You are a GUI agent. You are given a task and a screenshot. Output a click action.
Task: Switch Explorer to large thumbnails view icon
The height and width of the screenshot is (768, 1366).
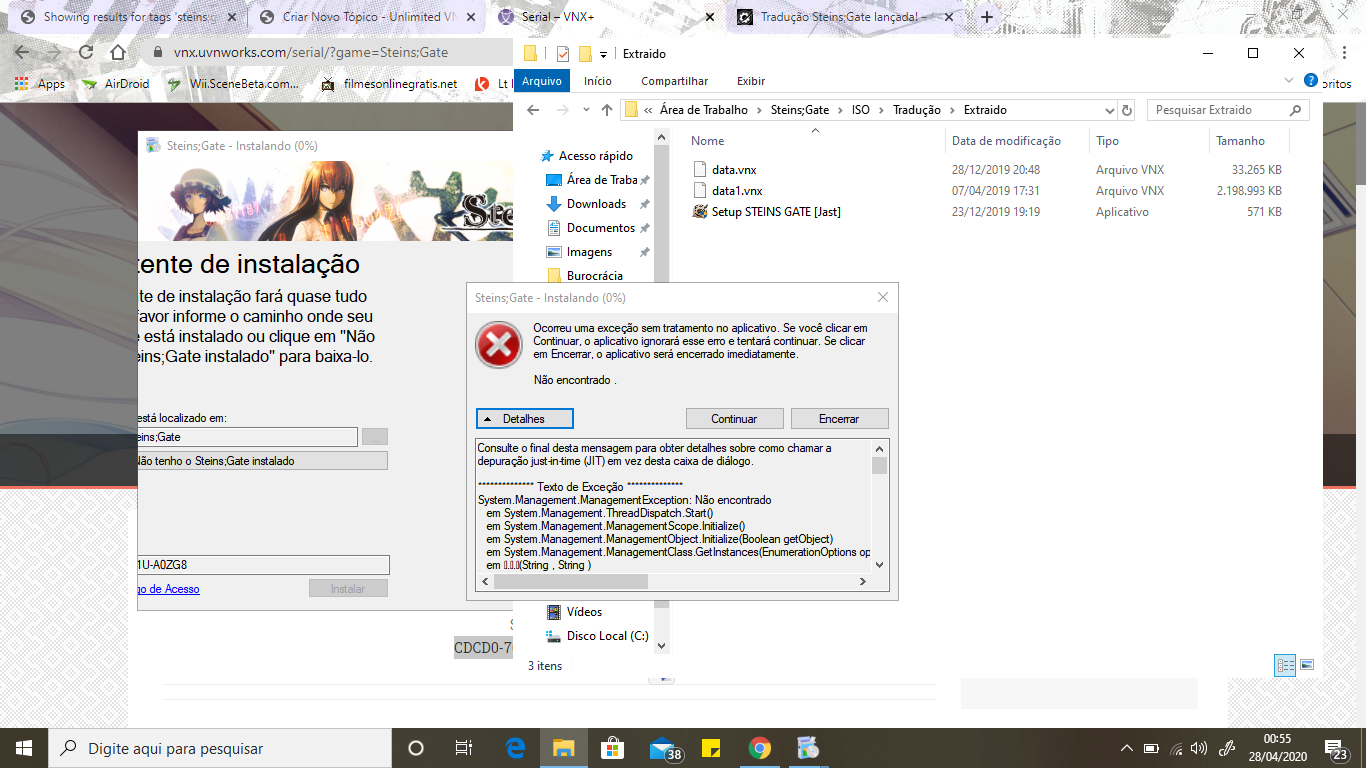pyautogui.click(x=1306, y=665)
